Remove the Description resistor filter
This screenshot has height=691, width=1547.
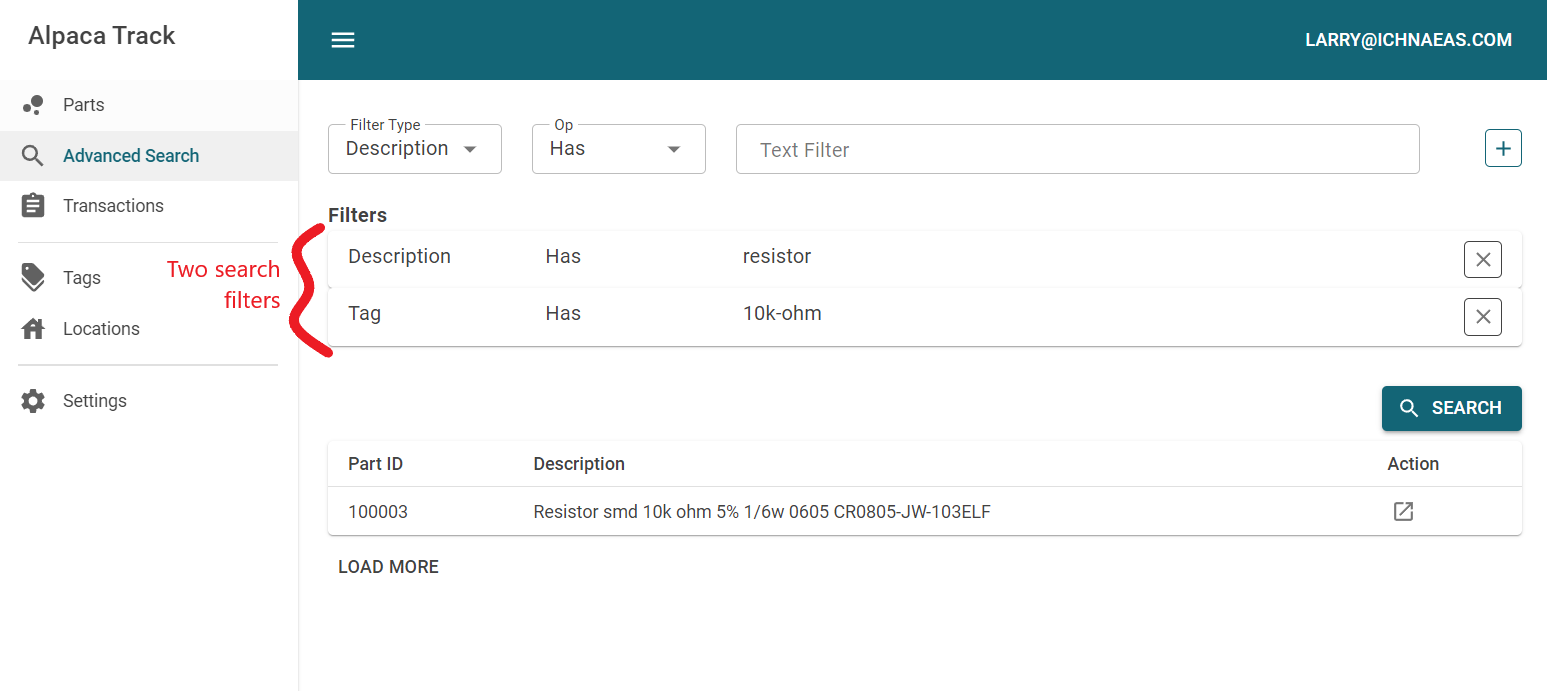1482,260
